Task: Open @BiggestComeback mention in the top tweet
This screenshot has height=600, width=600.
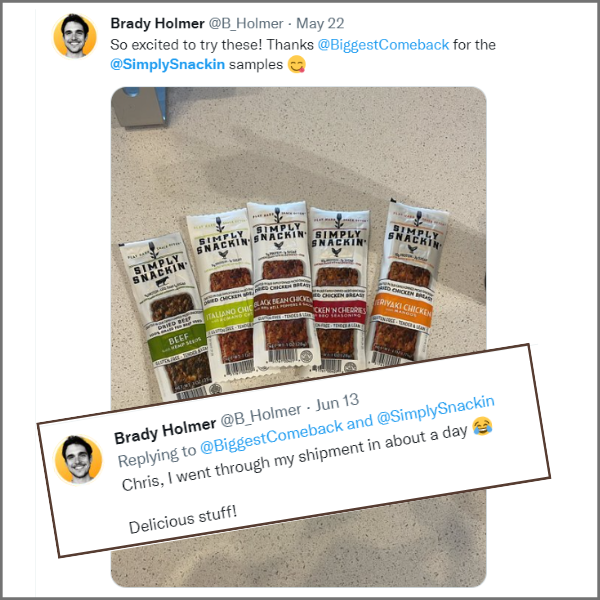Action: [x=383, y=45]
